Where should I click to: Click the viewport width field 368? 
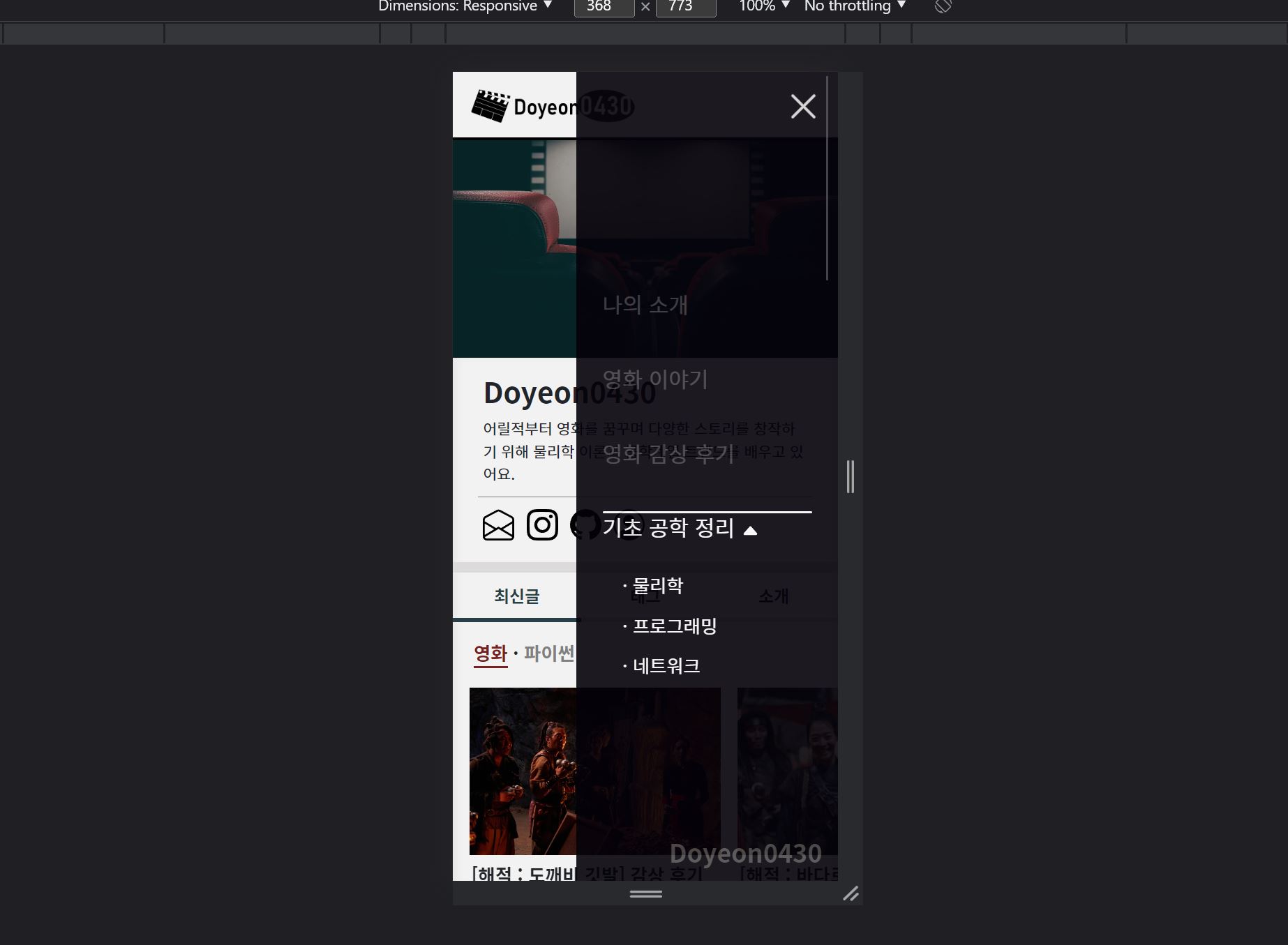(x=604, y=7)
